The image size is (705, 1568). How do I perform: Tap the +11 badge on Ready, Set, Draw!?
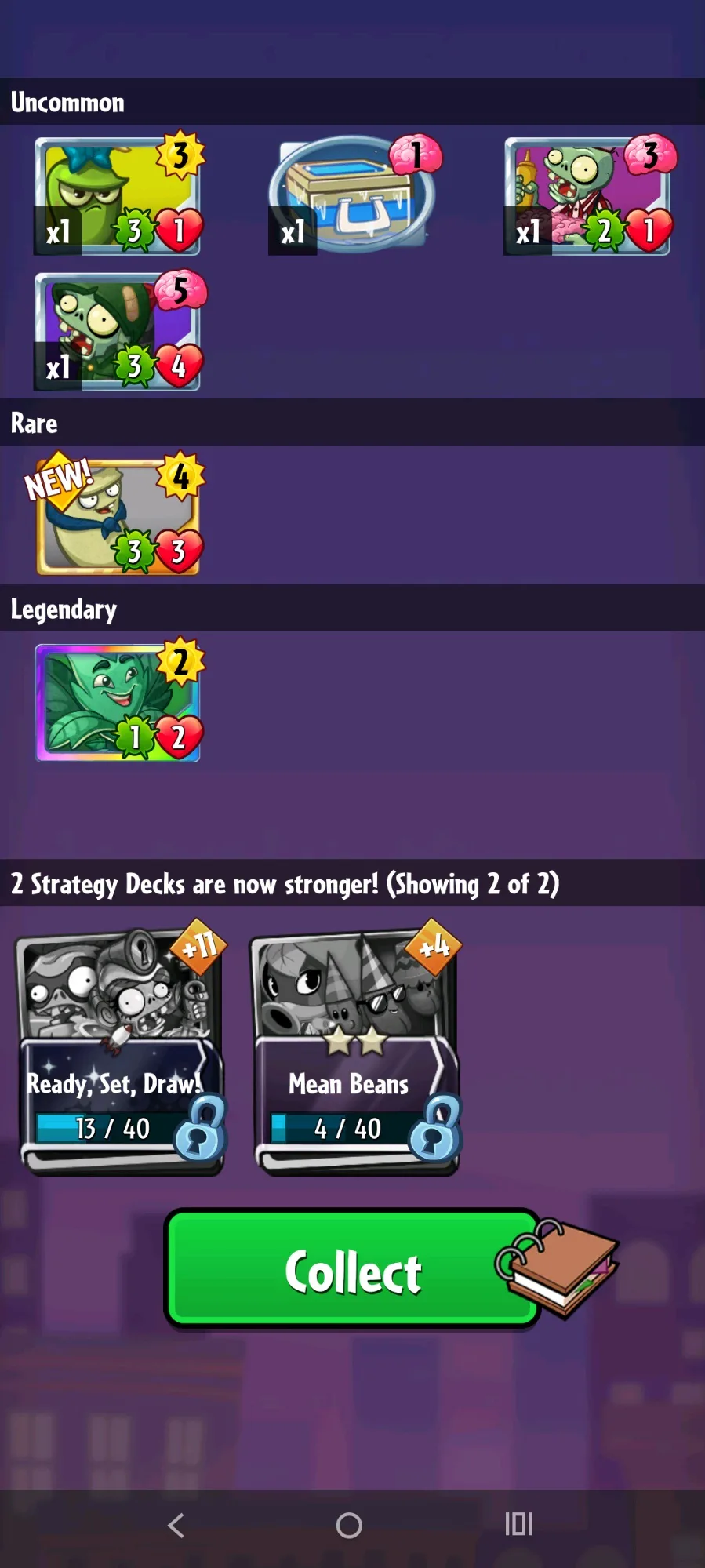coord(198,946)
